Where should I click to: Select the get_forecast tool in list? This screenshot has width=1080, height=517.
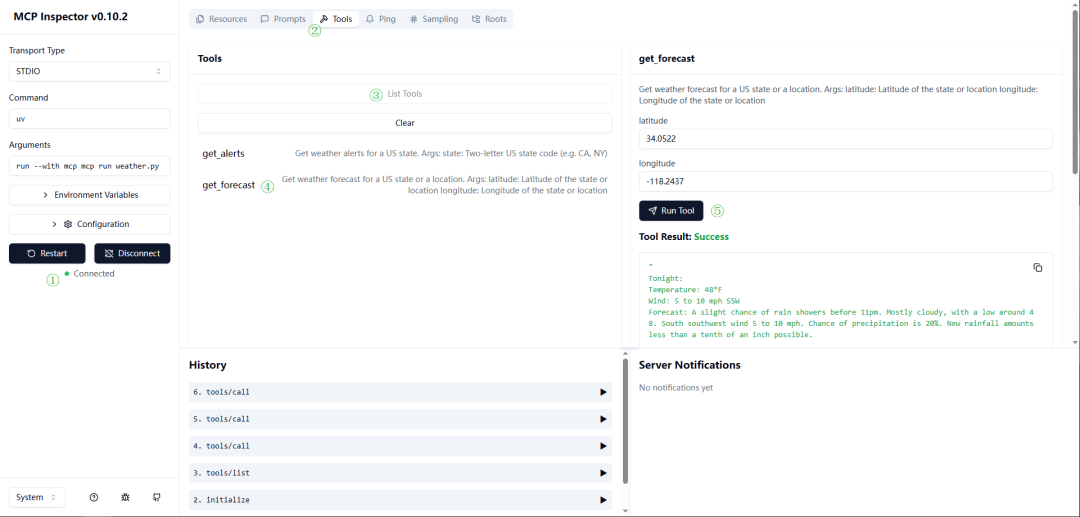405,185
